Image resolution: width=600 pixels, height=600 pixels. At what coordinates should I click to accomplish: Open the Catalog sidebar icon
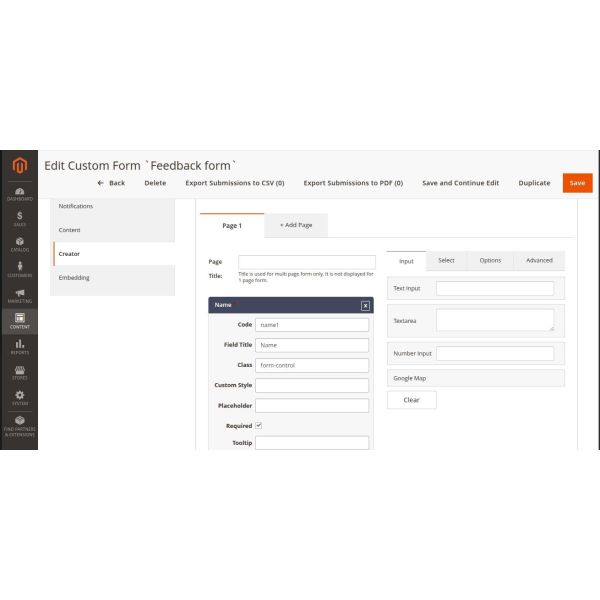[19, 243]
